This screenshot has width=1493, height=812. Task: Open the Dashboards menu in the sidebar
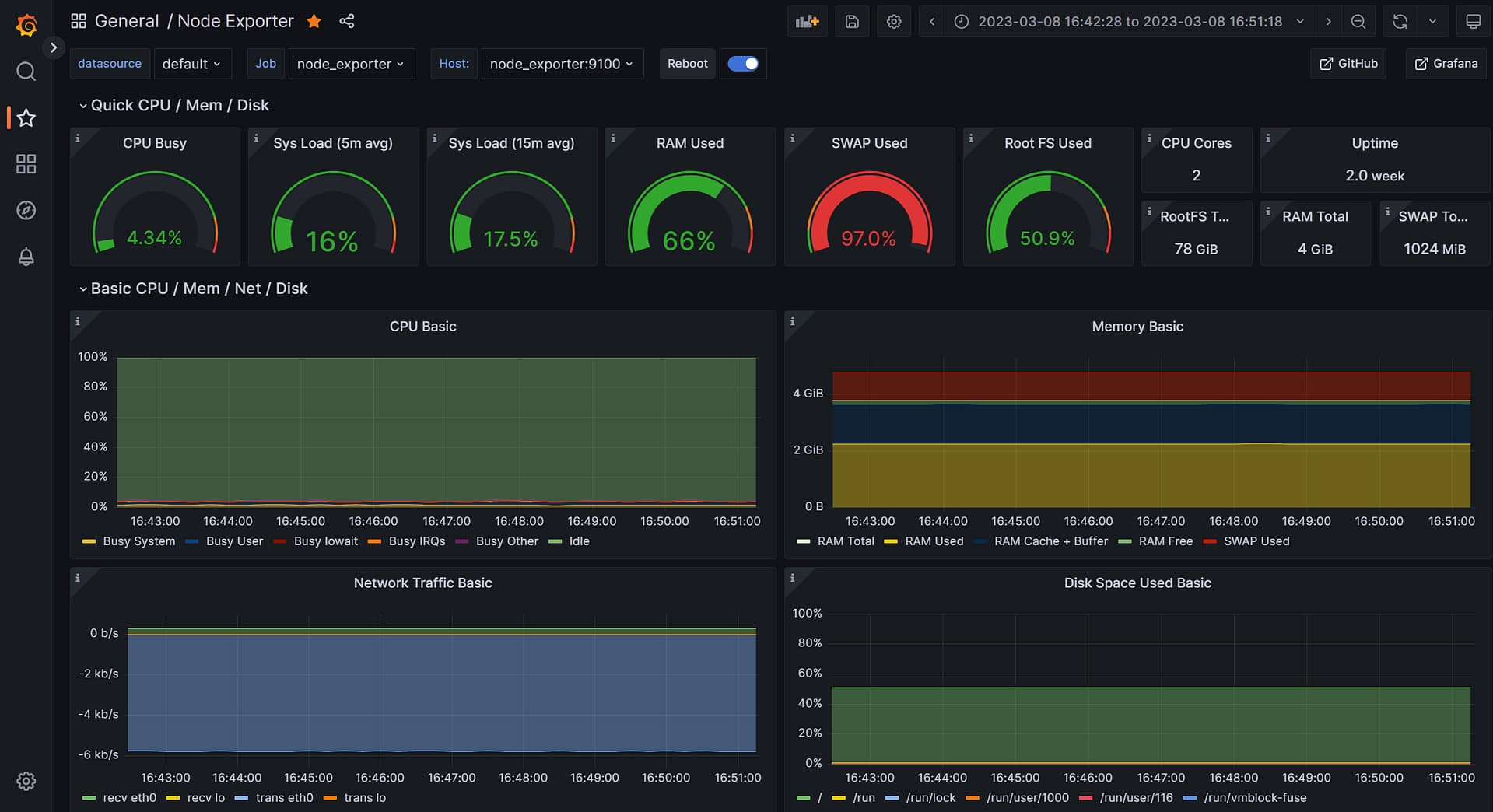click(x=26, y=164)
